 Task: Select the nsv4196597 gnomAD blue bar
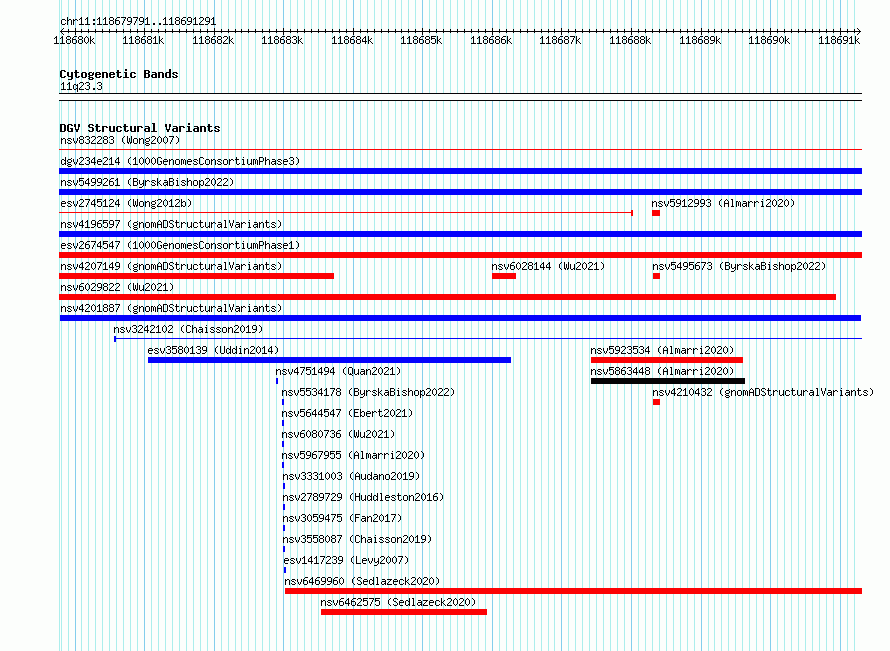point(460,234)
